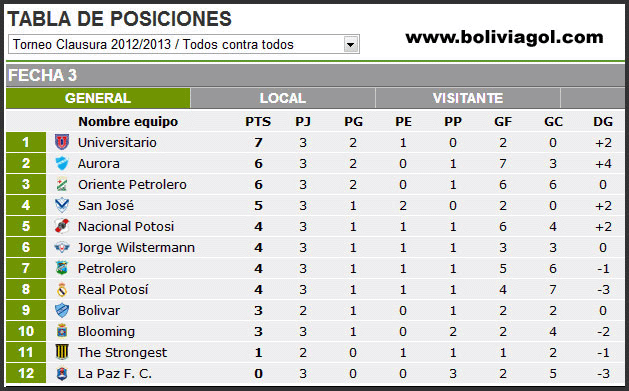629x391 pixels.
Task: Select the Oriente Petrolero crest icon
Action: pyautogui.click(x=62, y=184)
